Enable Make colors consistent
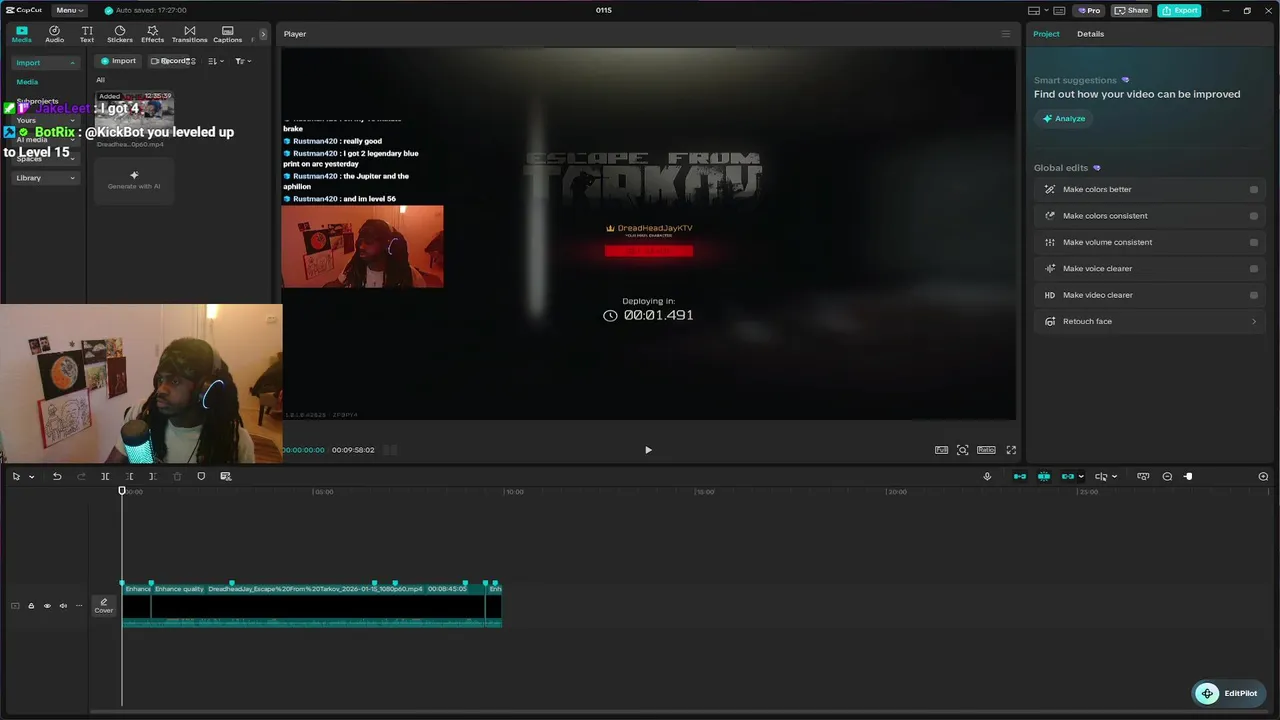 coord(1254,216)
